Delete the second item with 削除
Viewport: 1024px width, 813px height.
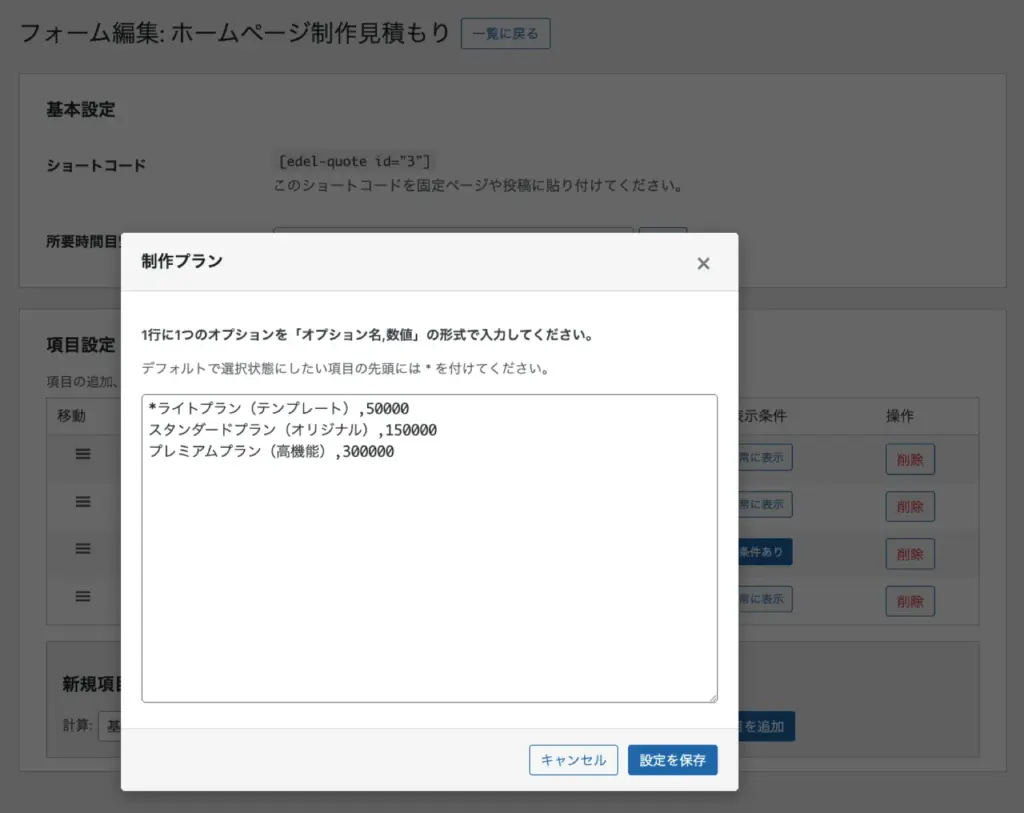coord(909,507)
